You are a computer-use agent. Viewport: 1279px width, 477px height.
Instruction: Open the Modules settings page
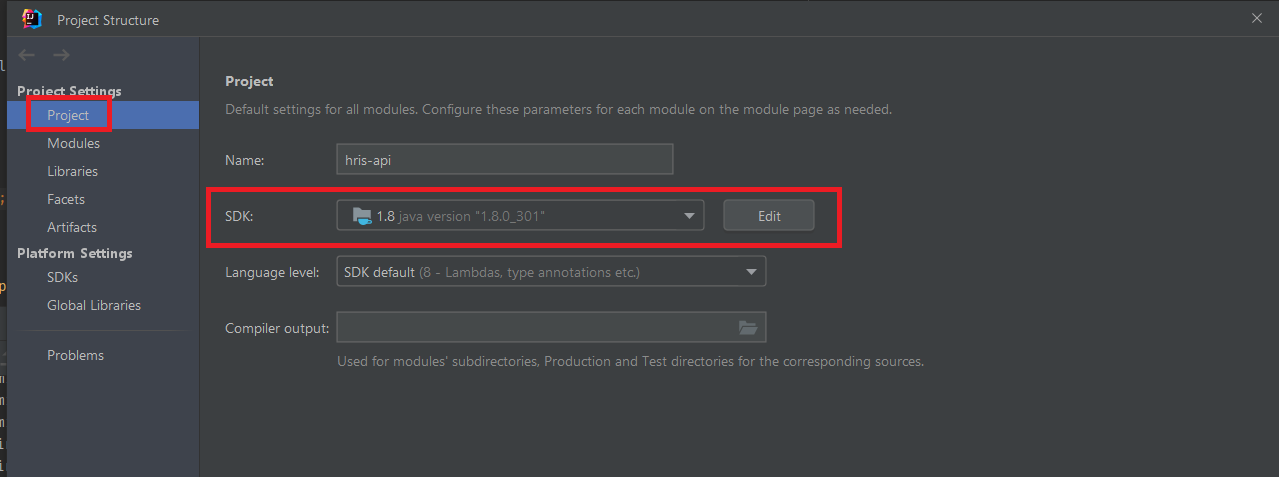coord(73,143)
